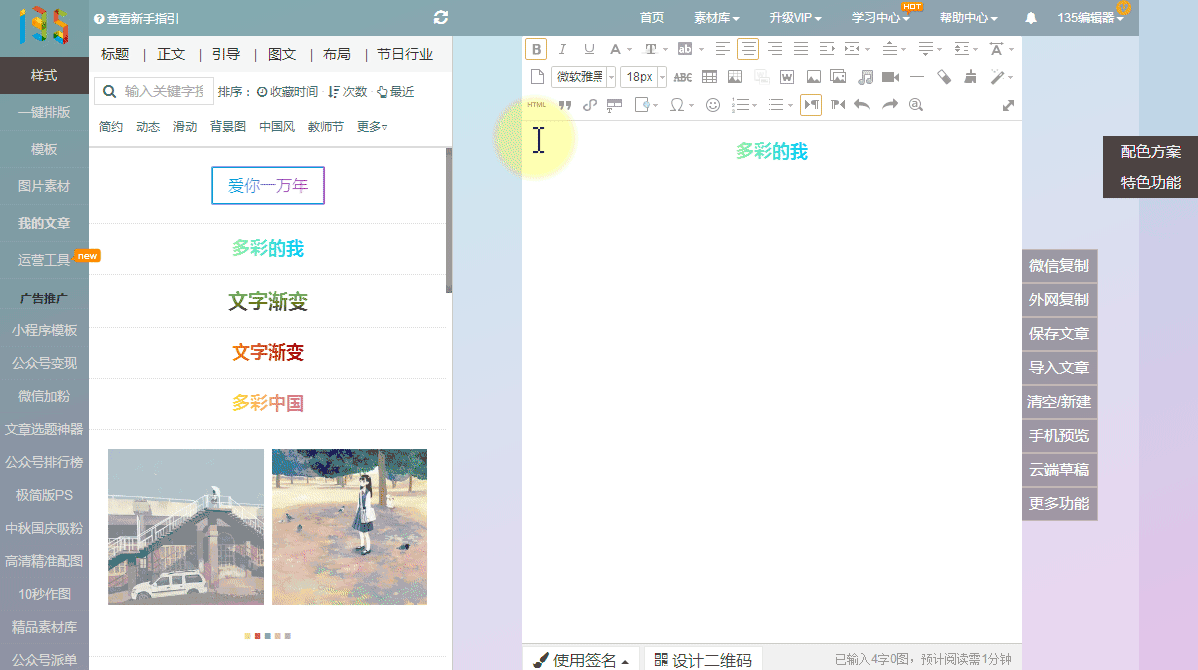
Task: Open the font color picker
Action: pos(616,49)
